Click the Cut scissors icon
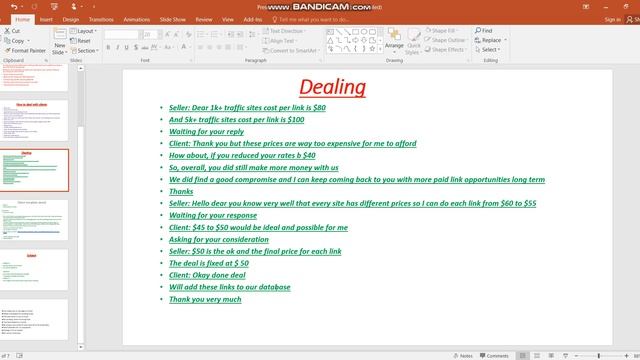This screenshot has height=360, width=640. [7, 31]
